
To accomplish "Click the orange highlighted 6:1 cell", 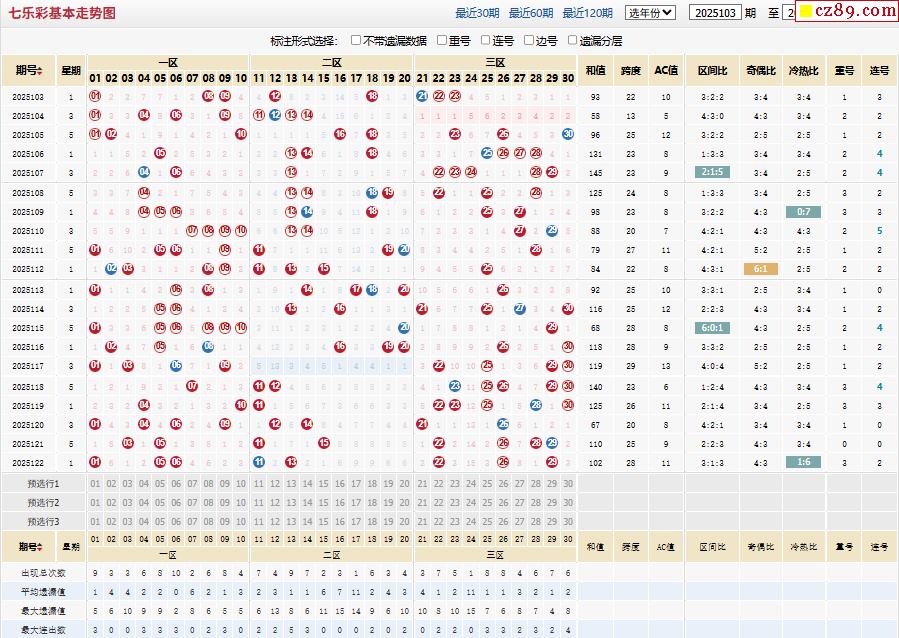I will coord(760,269).
